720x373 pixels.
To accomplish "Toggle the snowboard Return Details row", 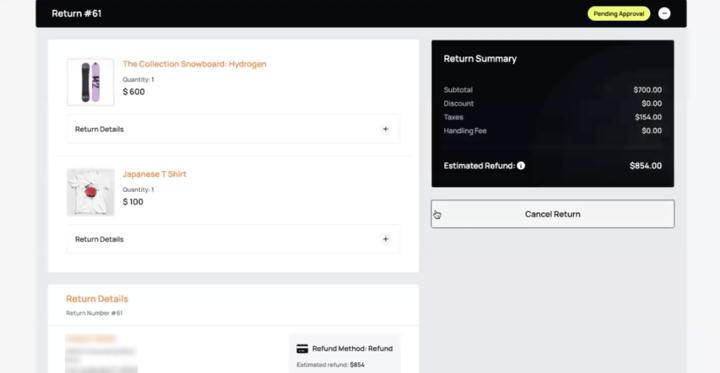I will 233,129.
